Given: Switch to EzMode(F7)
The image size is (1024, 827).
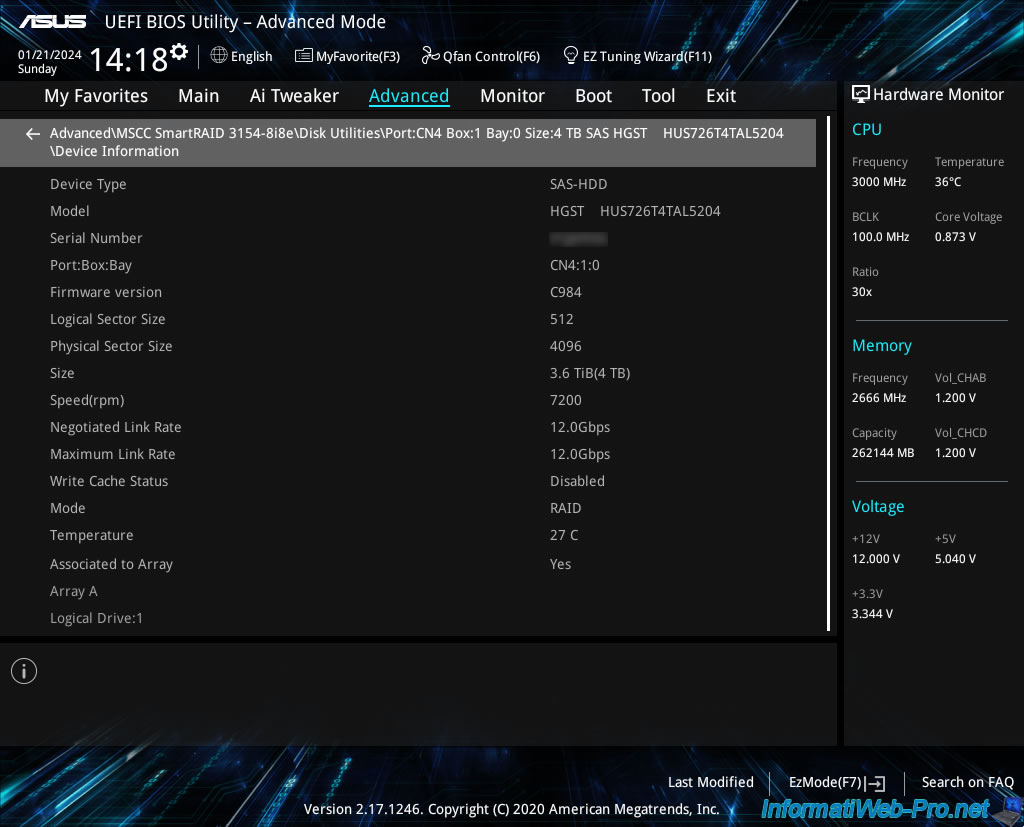Looking at the screenshot, I should [x=825, y=782].
